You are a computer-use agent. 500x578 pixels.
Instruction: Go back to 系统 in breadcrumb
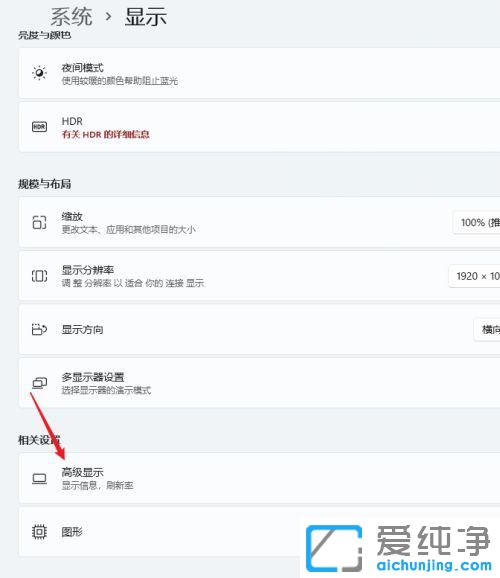coord(71,17)
